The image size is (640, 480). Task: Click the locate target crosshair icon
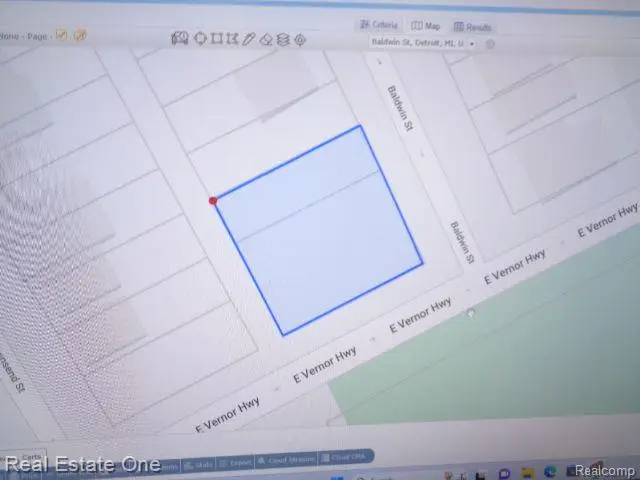click(300, 40)
